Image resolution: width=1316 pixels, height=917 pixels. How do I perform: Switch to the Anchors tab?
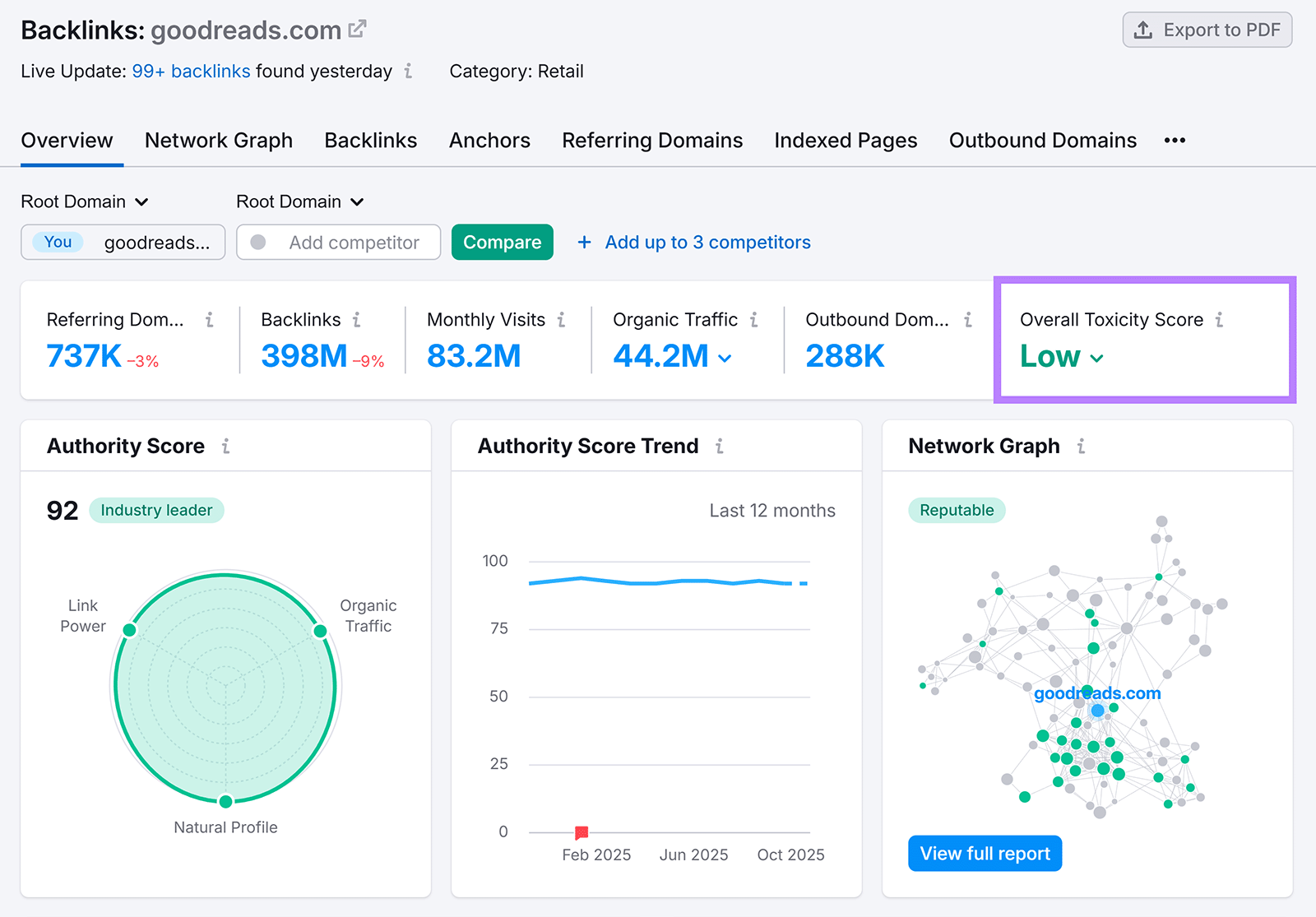click(489, 140)
